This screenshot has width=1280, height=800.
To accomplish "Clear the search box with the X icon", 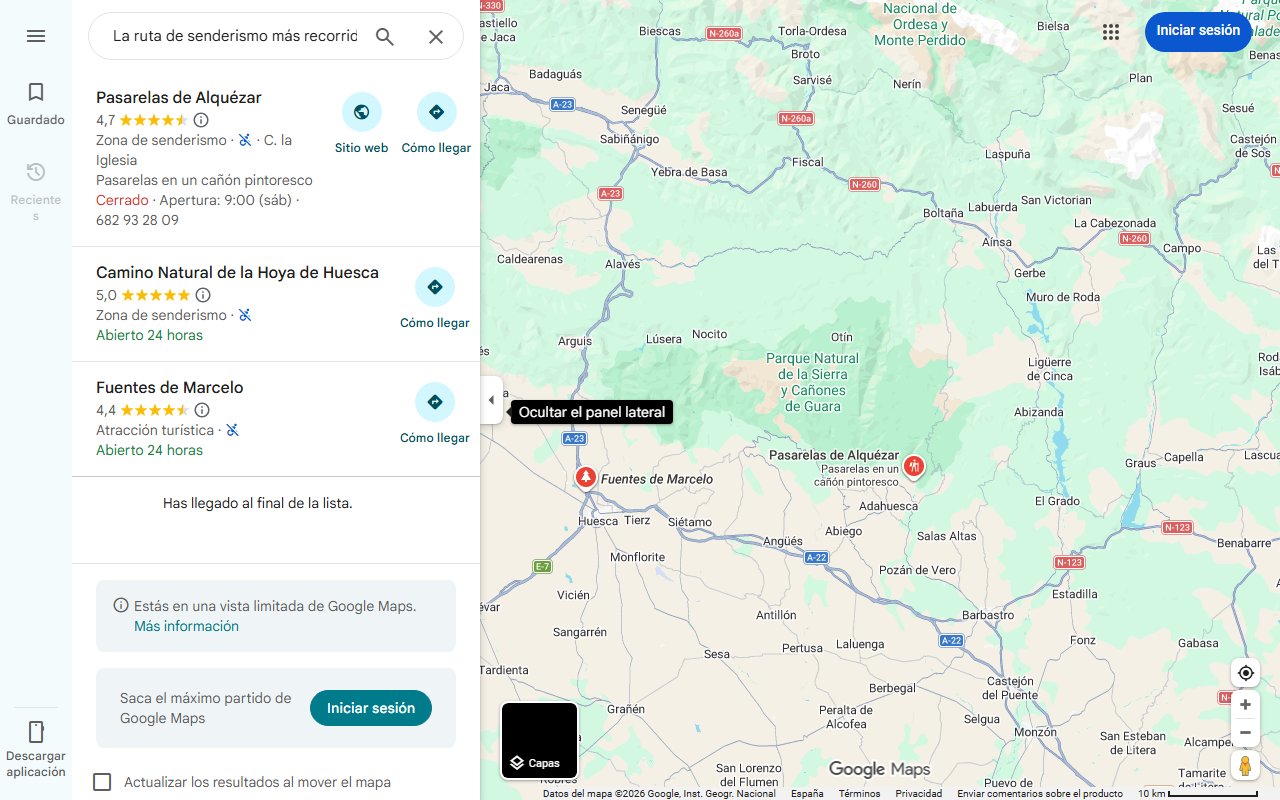I will point(435,35).
